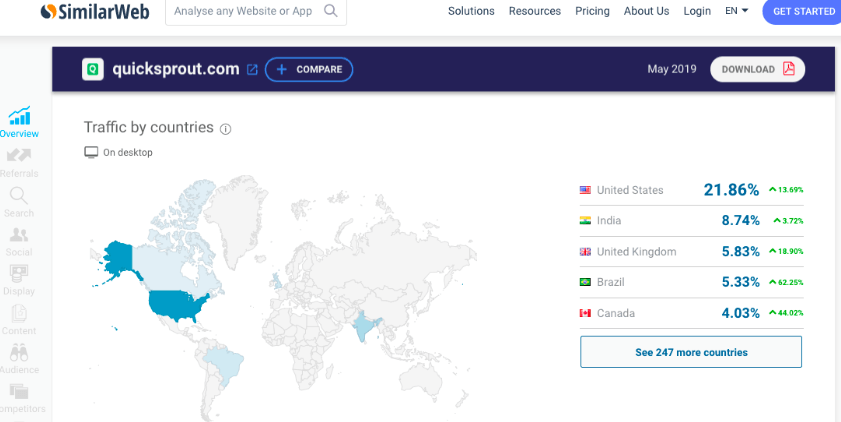Go to Social sidebar section

pyautogui.click(x=19, y=235)
